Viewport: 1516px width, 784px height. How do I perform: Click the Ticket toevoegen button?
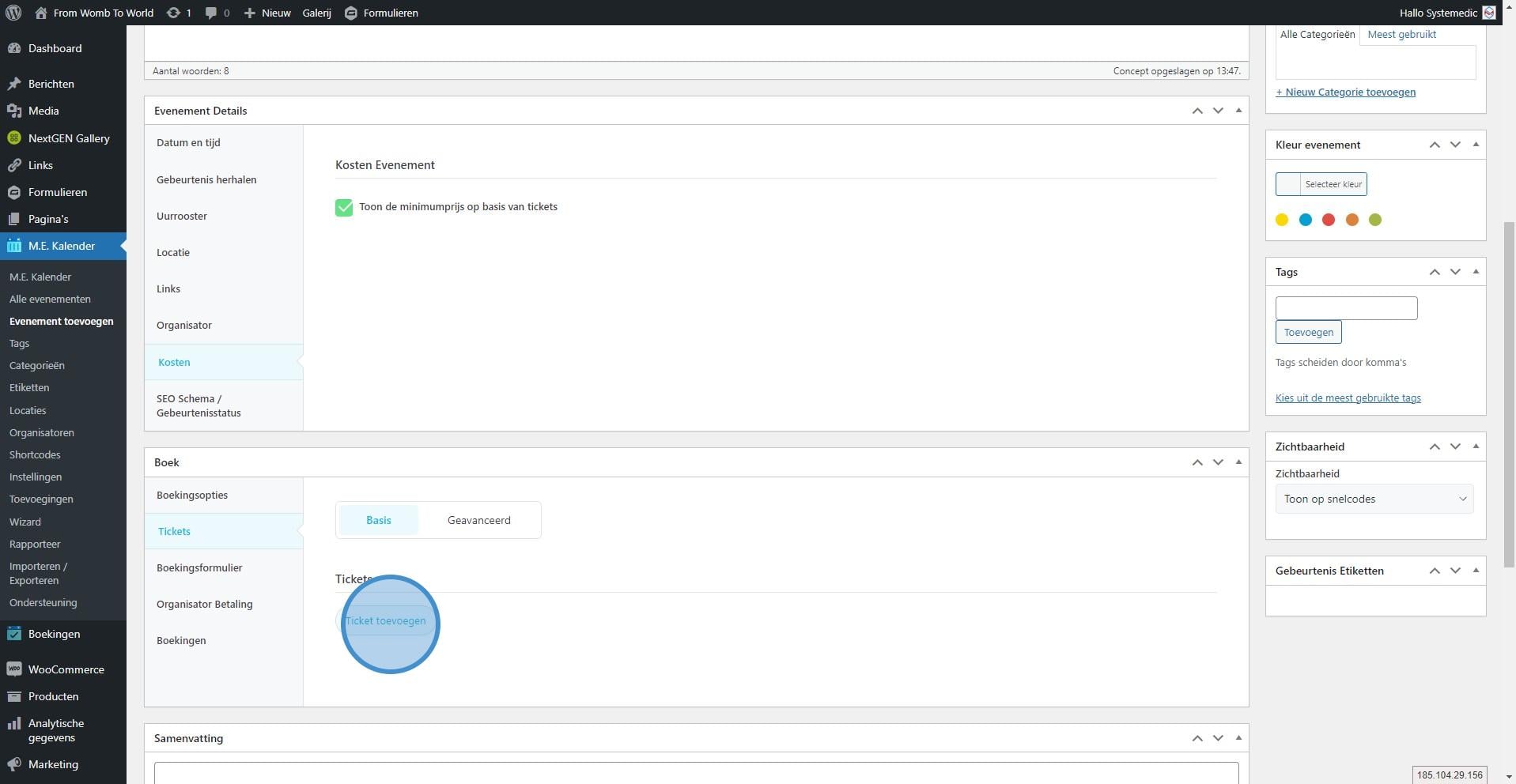pos(385,620)
